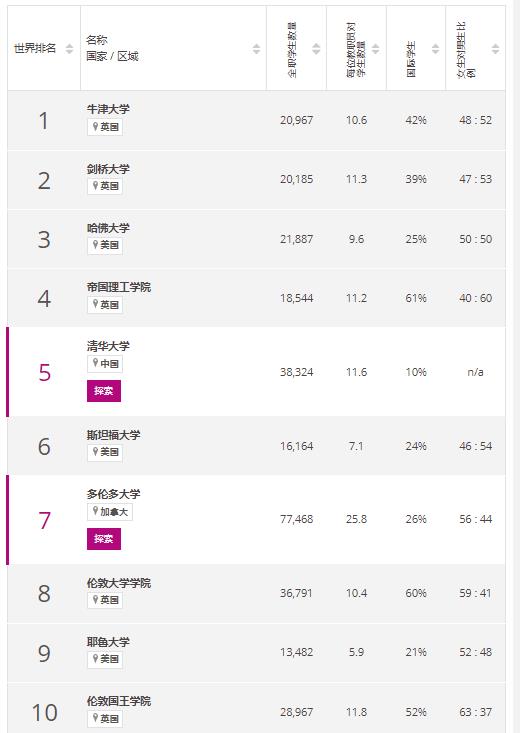Click the 加拿大 location tag under 多伦多大学
The image size is (520, 733).
[110, 511]
